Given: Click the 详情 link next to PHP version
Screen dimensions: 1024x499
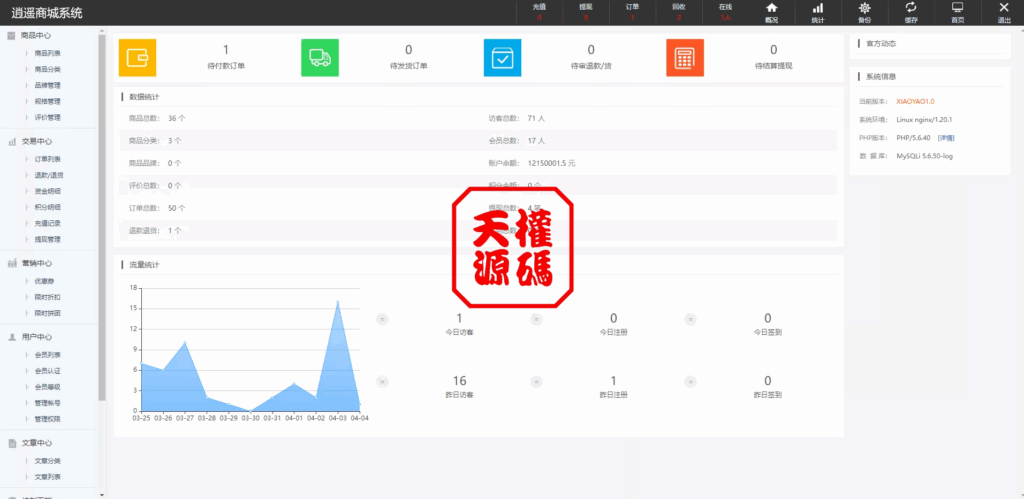Looking at the screenshot, I should 946,138.
